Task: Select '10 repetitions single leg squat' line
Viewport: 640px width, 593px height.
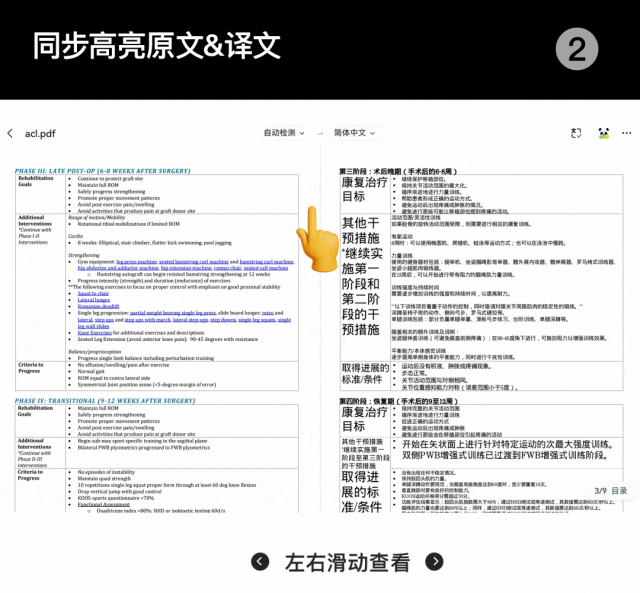Action: coord(167,485)
